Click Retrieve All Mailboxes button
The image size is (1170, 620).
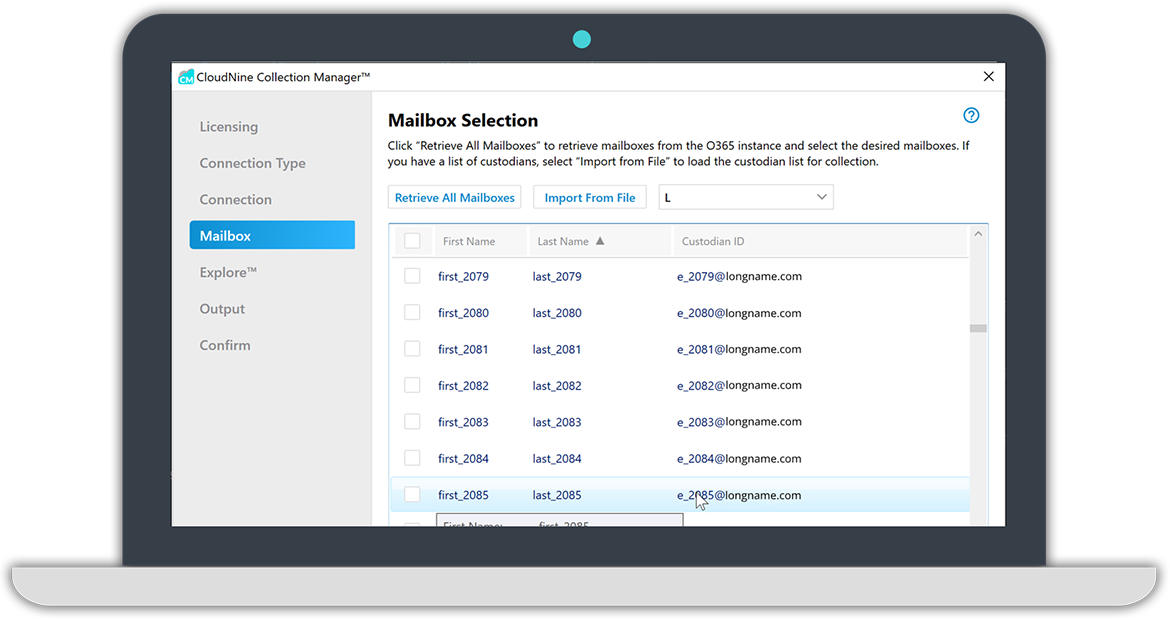[454, 197]
